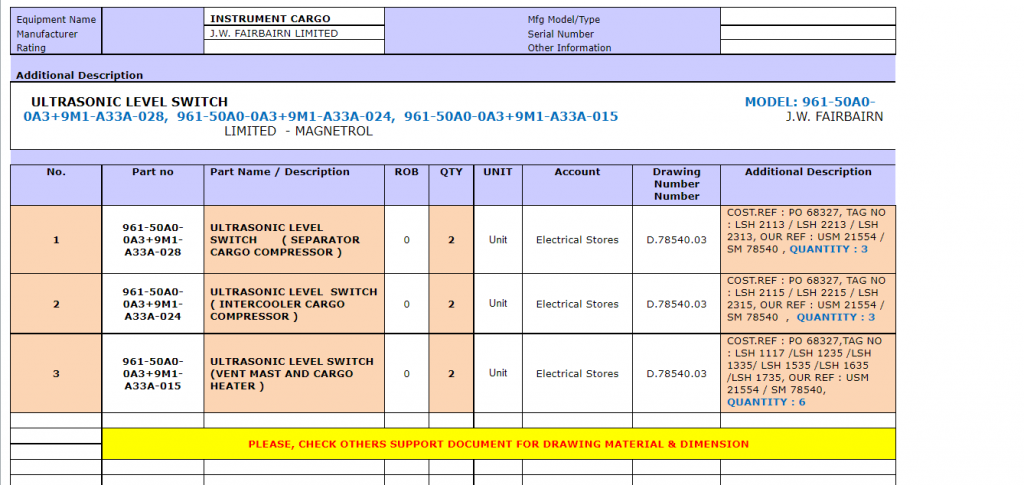
Task: Click the empty Other Information field
Action: 807,47
